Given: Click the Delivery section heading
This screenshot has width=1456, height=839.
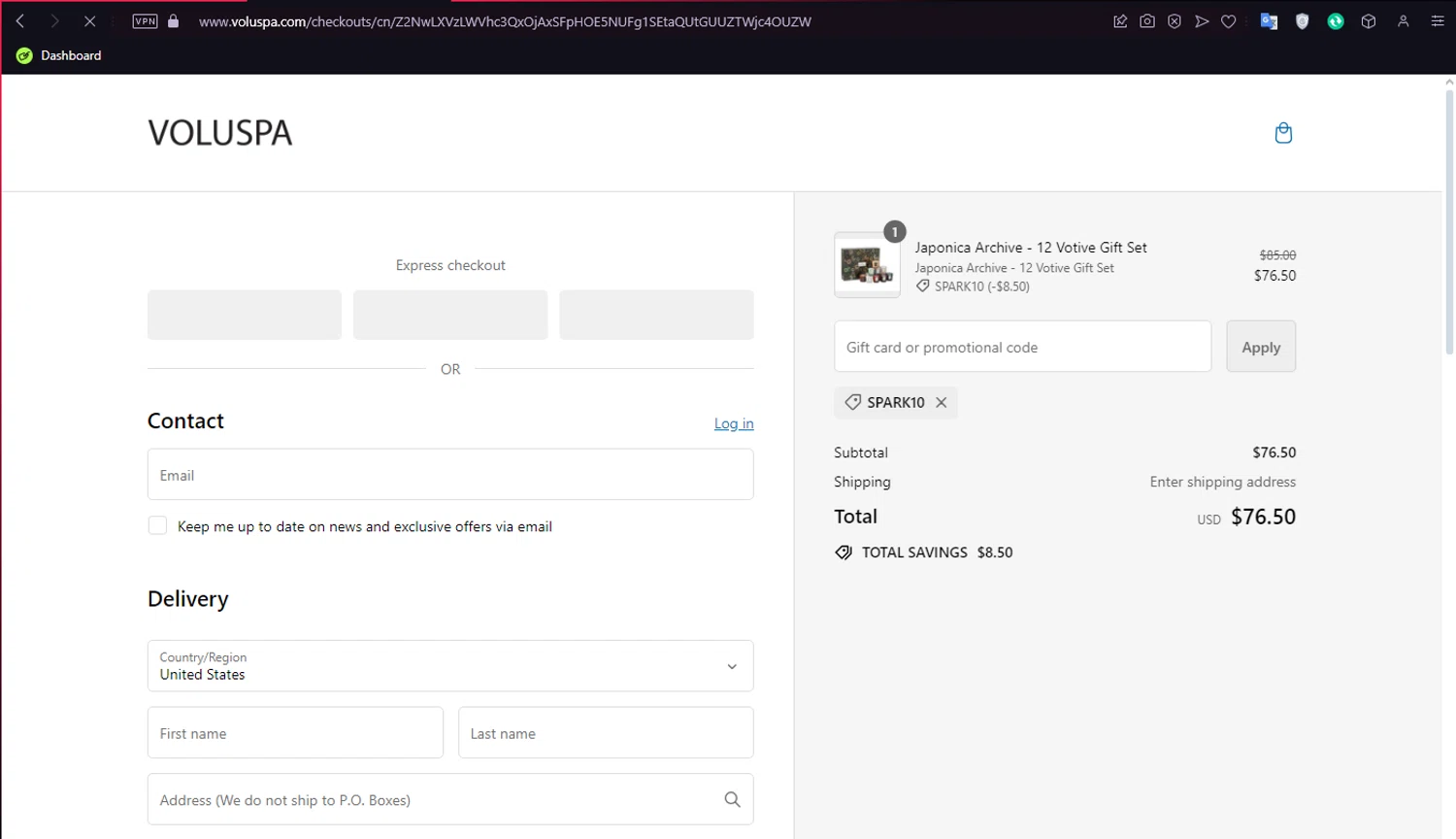Looking at the screenshot, I should 188,599.
